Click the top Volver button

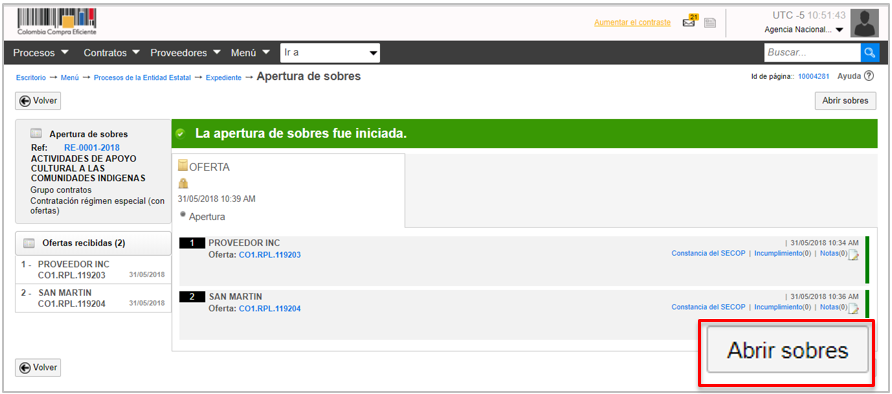pyautogui.click(x=38, y=101)
